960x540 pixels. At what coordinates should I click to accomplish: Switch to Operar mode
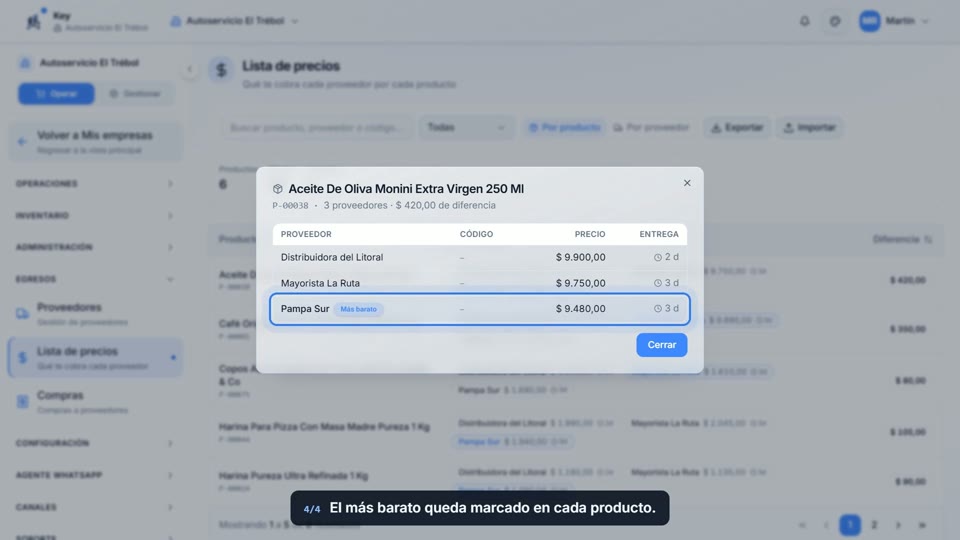coord(56,94)
